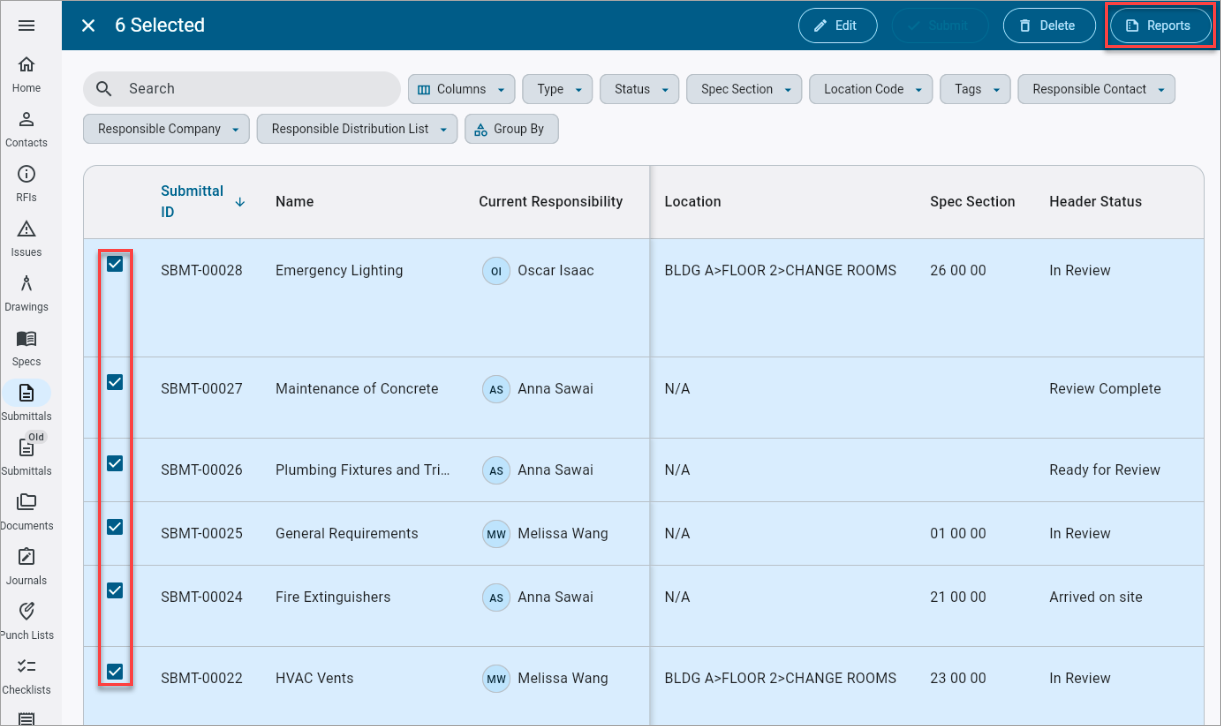Click the Header Status column header
Image resolution: width=1221 pixels, height=726 pixels.
[x=1095, y=202]
